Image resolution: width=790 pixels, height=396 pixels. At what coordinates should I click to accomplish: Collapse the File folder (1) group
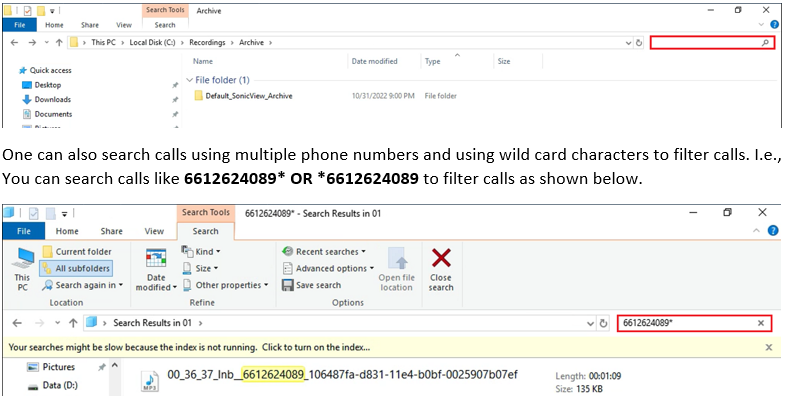(x=189, y=80)
